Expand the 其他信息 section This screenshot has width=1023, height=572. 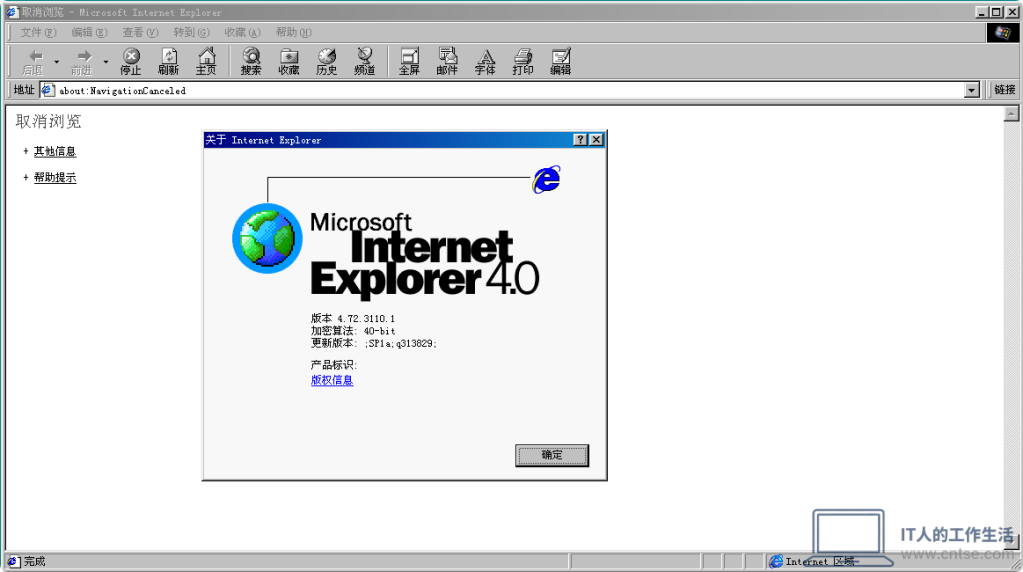click(55, 151)
